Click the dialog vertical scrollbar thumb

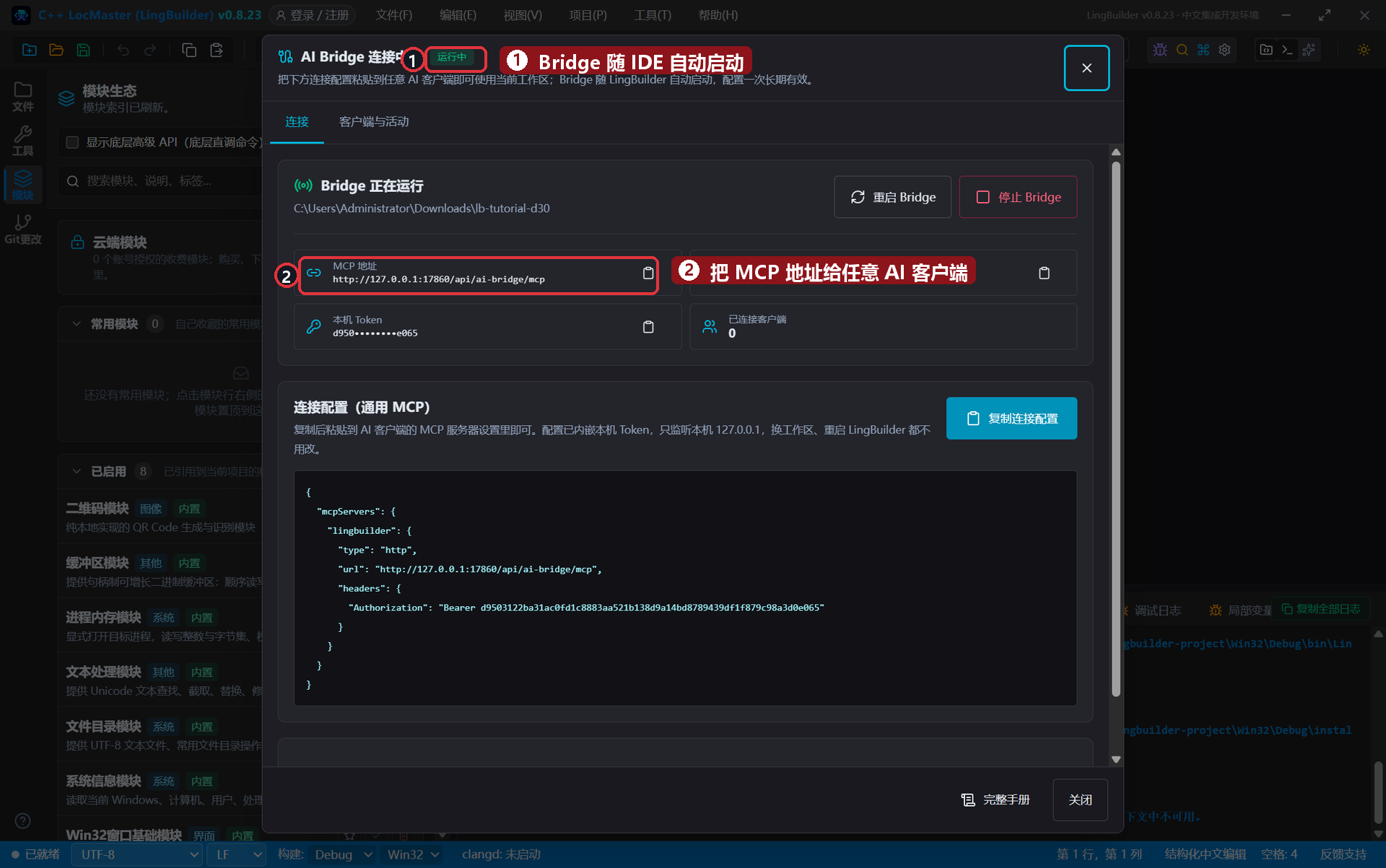1116,429
